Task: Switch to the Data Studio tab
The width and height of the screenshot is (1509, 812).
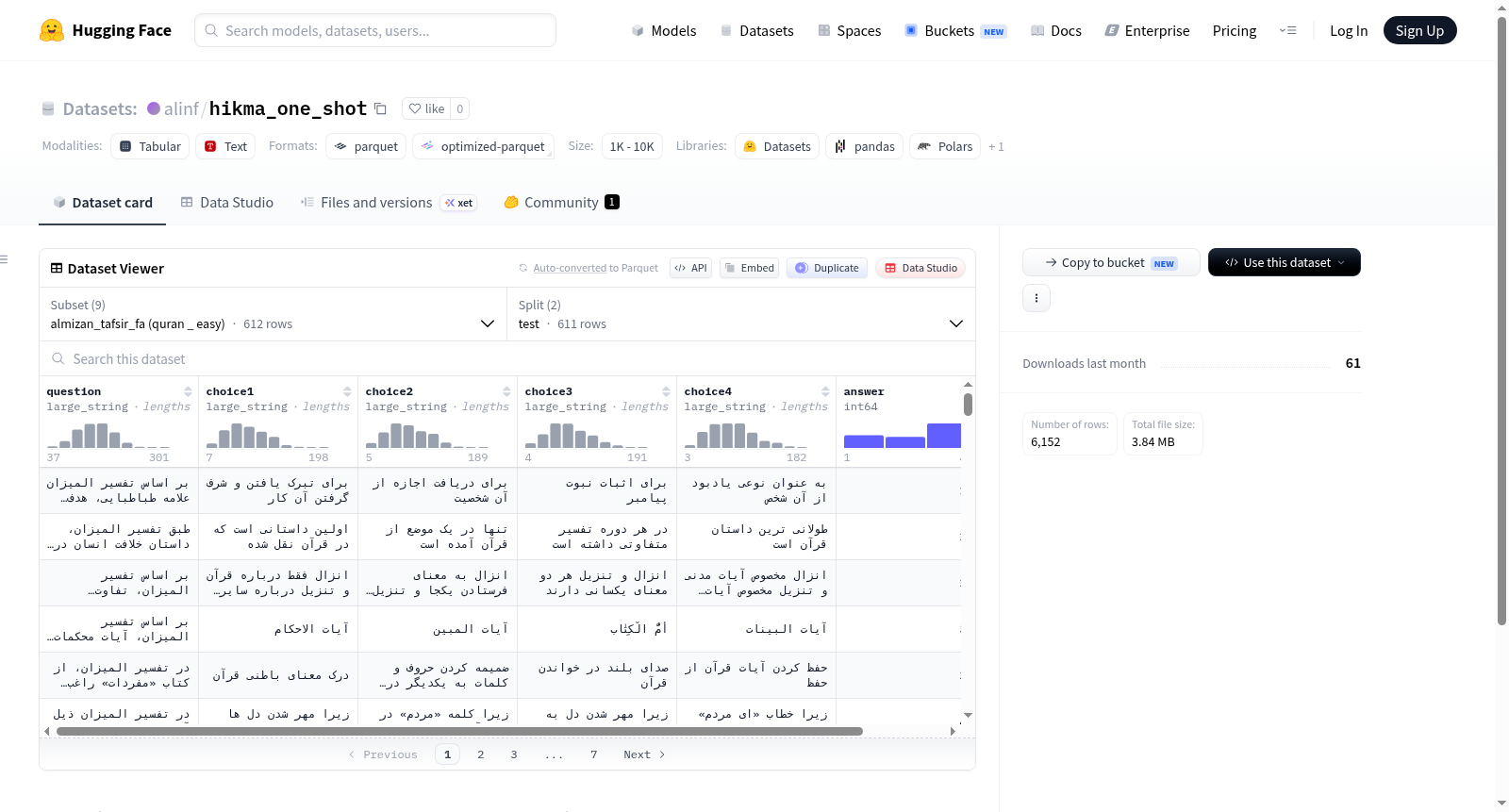Action: (226, 202)
